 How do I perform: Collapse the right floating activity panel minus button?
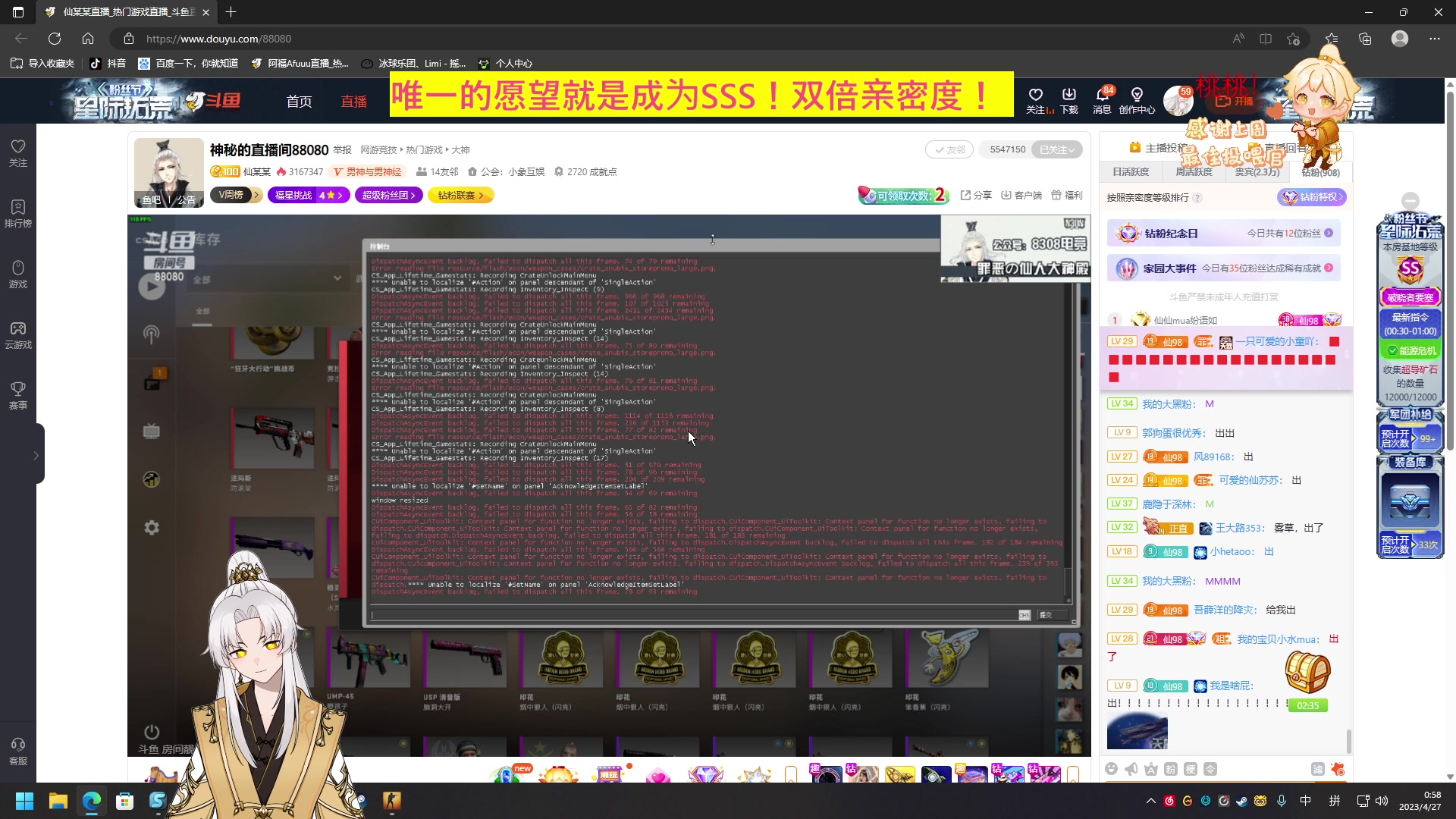(1410, 201)
